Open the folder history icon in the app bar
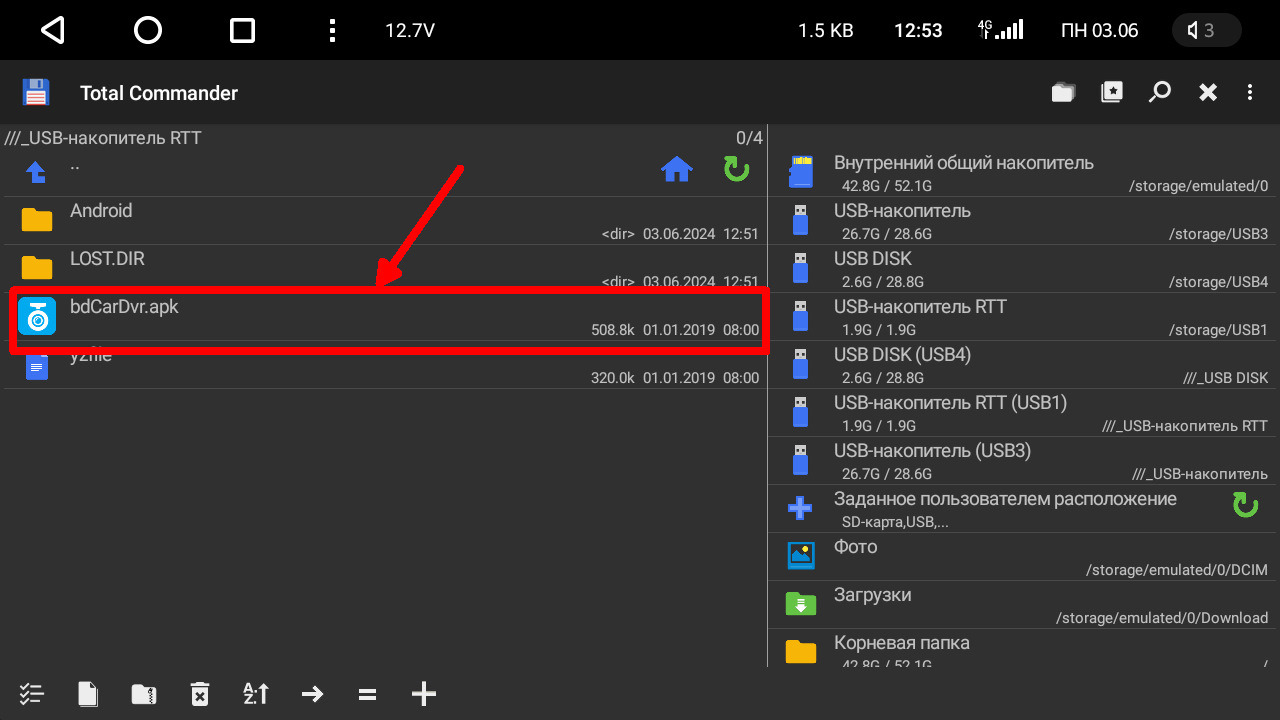This screenshot has height=720, width=1280. click(1063, 93)
